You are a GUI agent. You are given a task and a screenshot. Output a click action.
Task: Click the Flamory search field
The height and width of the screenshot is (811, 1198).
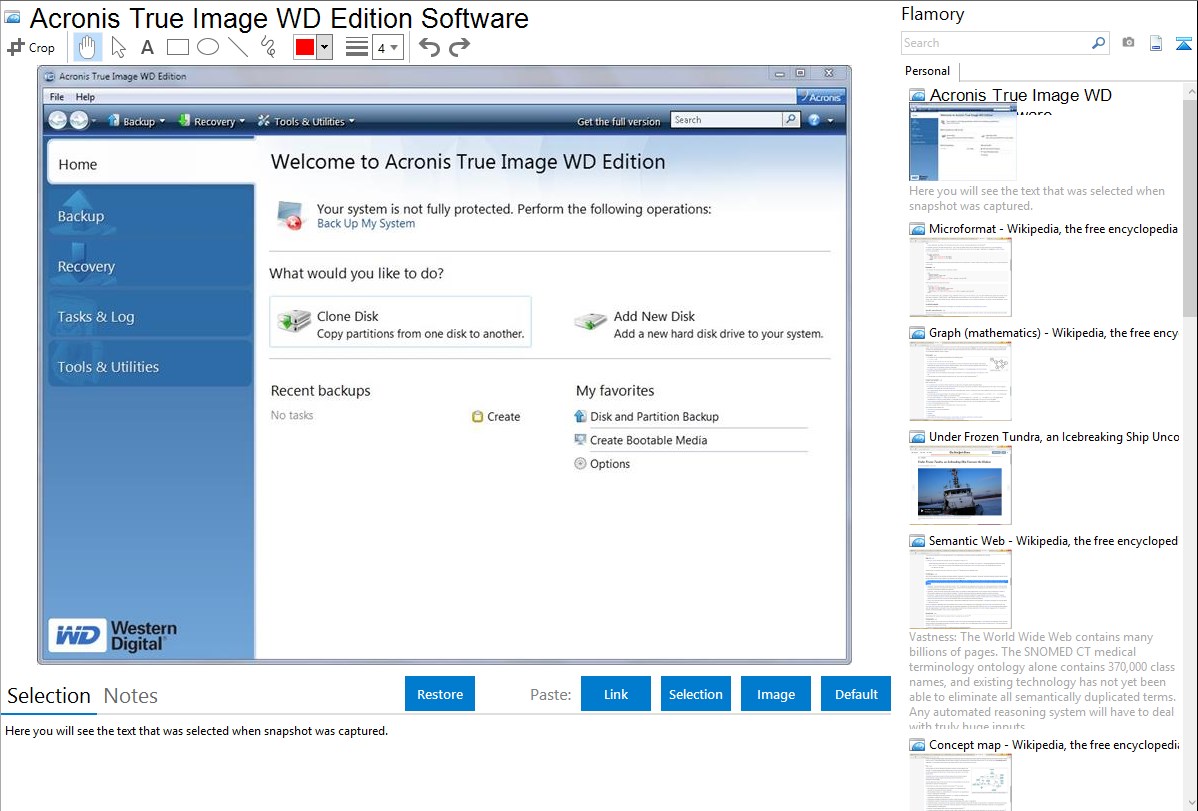996,43
